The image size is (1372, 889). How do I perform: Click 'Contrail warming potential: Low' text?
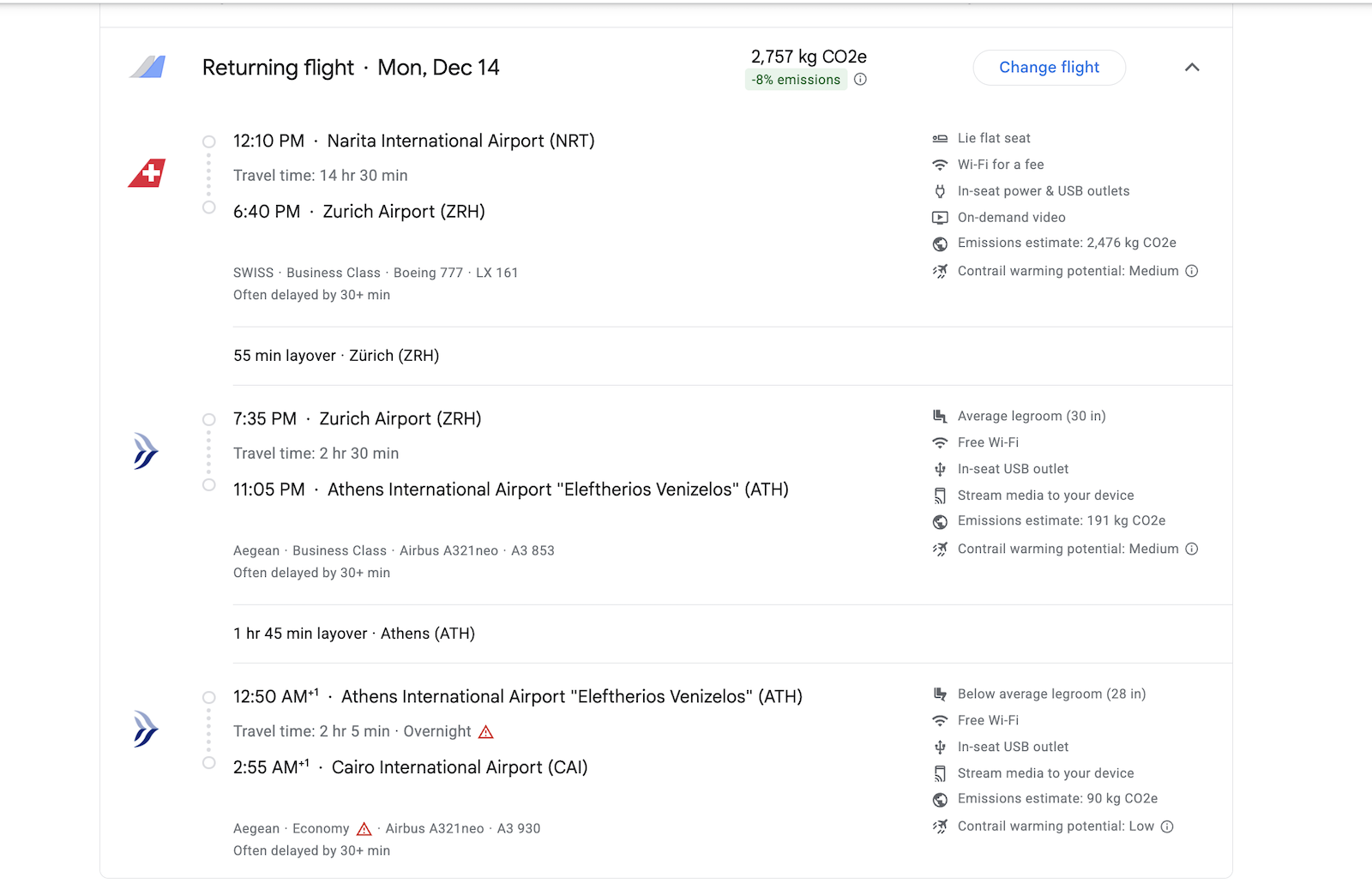click(x=1056, y=826)
